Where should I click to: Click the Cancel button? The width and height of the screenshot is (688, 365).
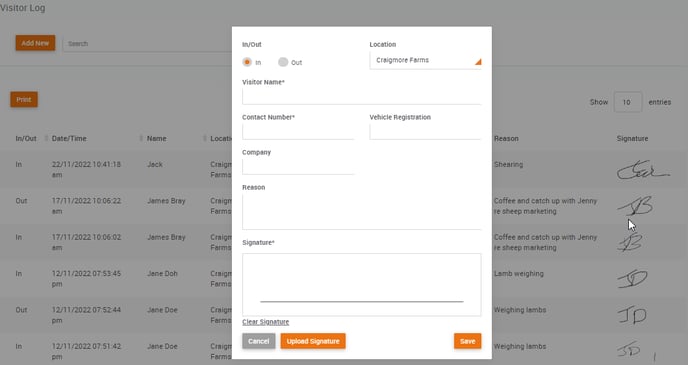258,341
